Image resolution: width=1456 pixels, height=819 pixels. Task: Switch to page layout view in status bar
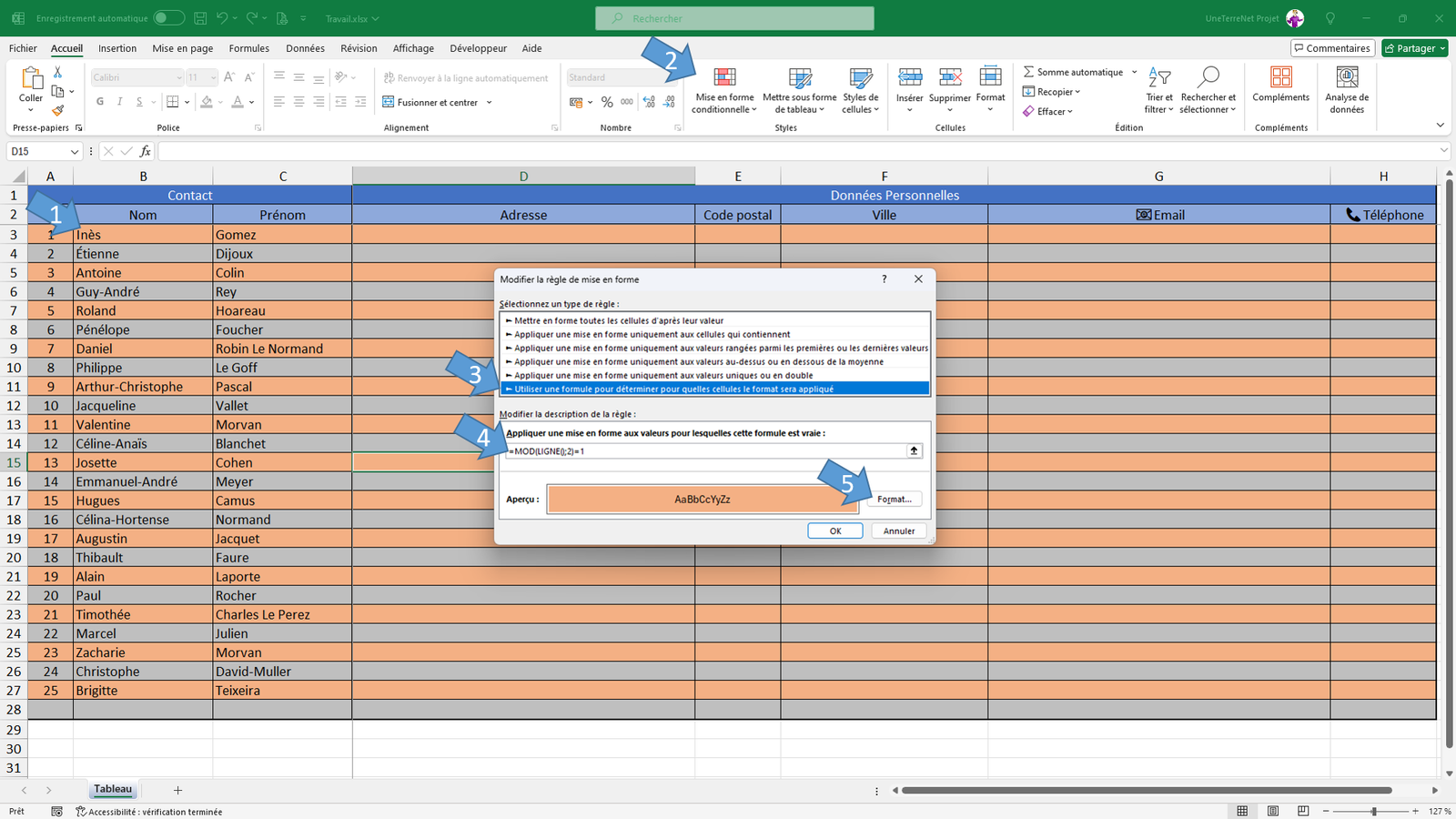coord(1273,811)
